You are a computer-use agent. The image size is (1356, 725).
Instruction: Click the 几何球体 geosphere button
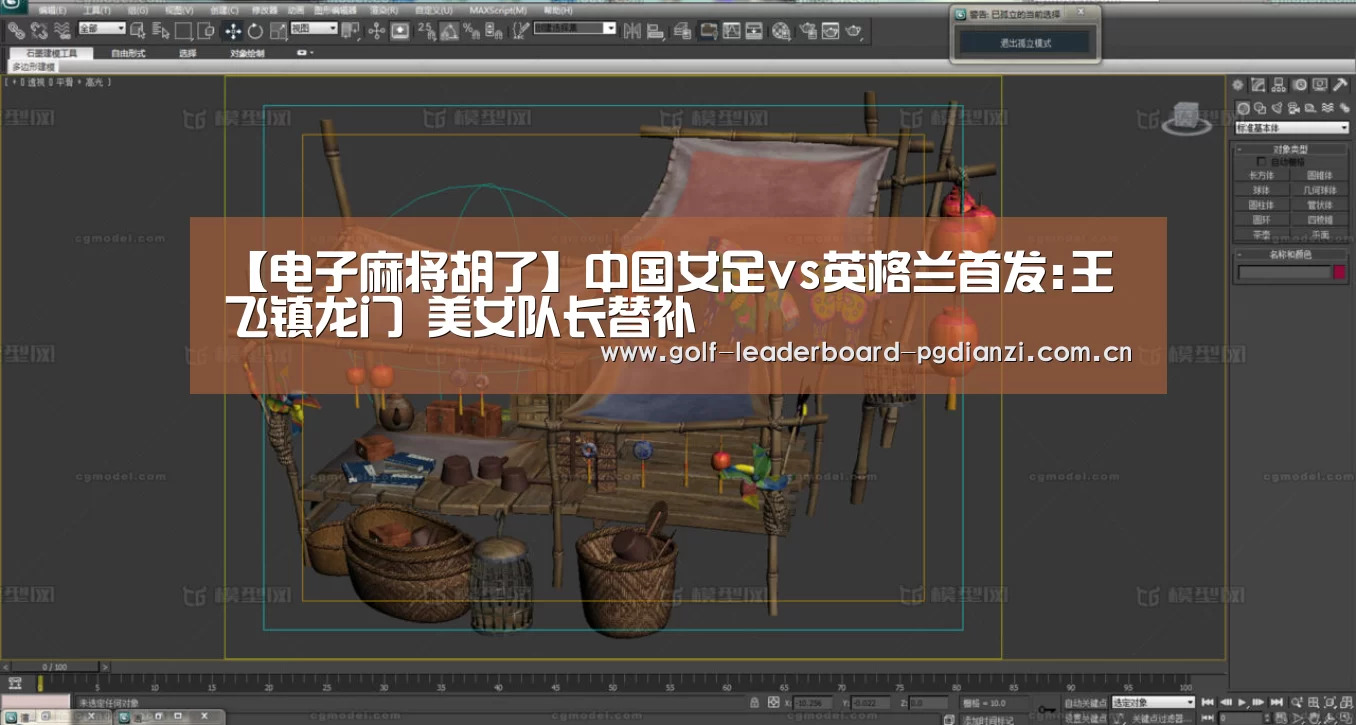pyautogui.click(x=1320, y=189)
